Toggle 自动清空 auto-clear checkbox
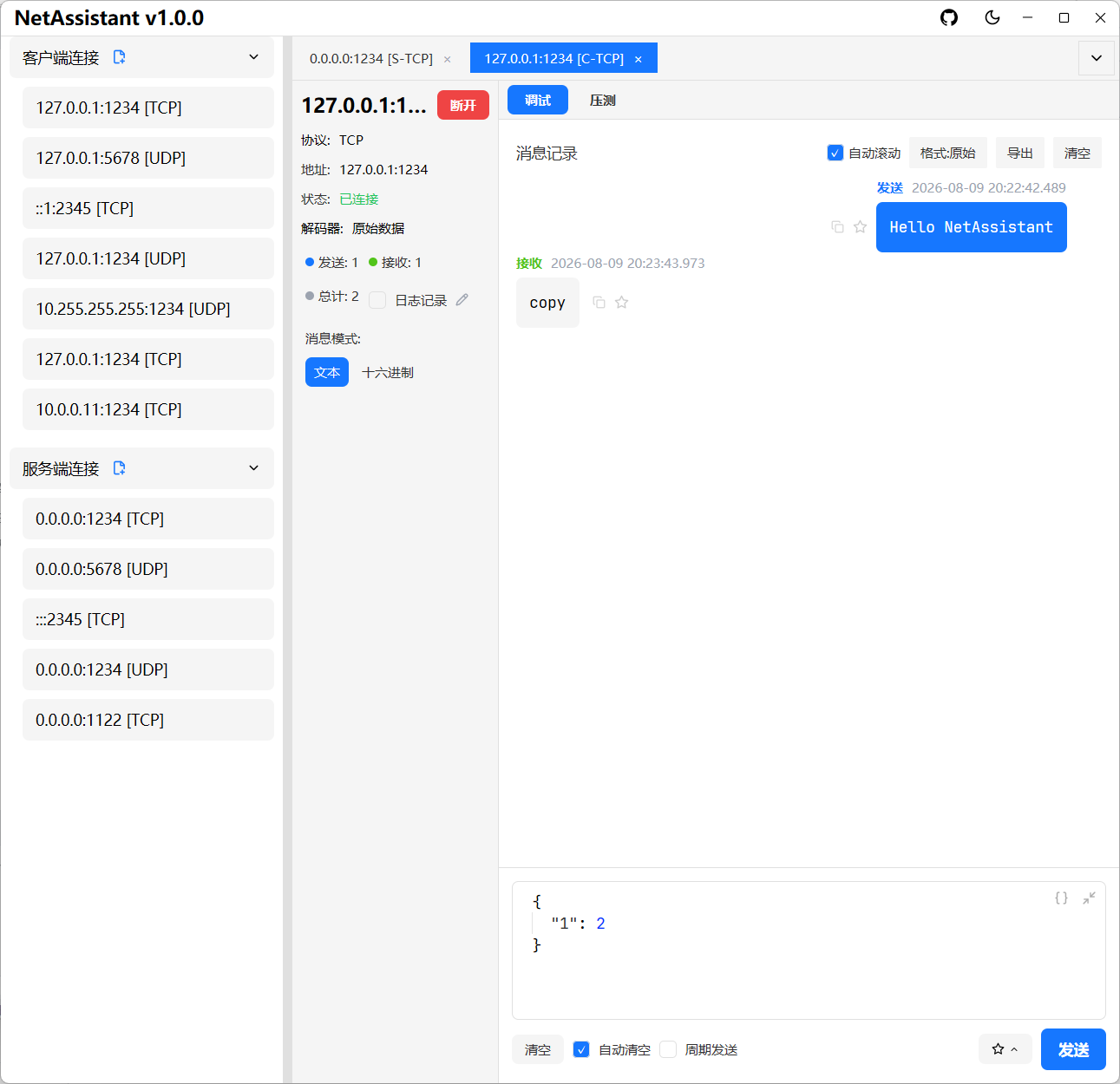 click(581, 1049)
